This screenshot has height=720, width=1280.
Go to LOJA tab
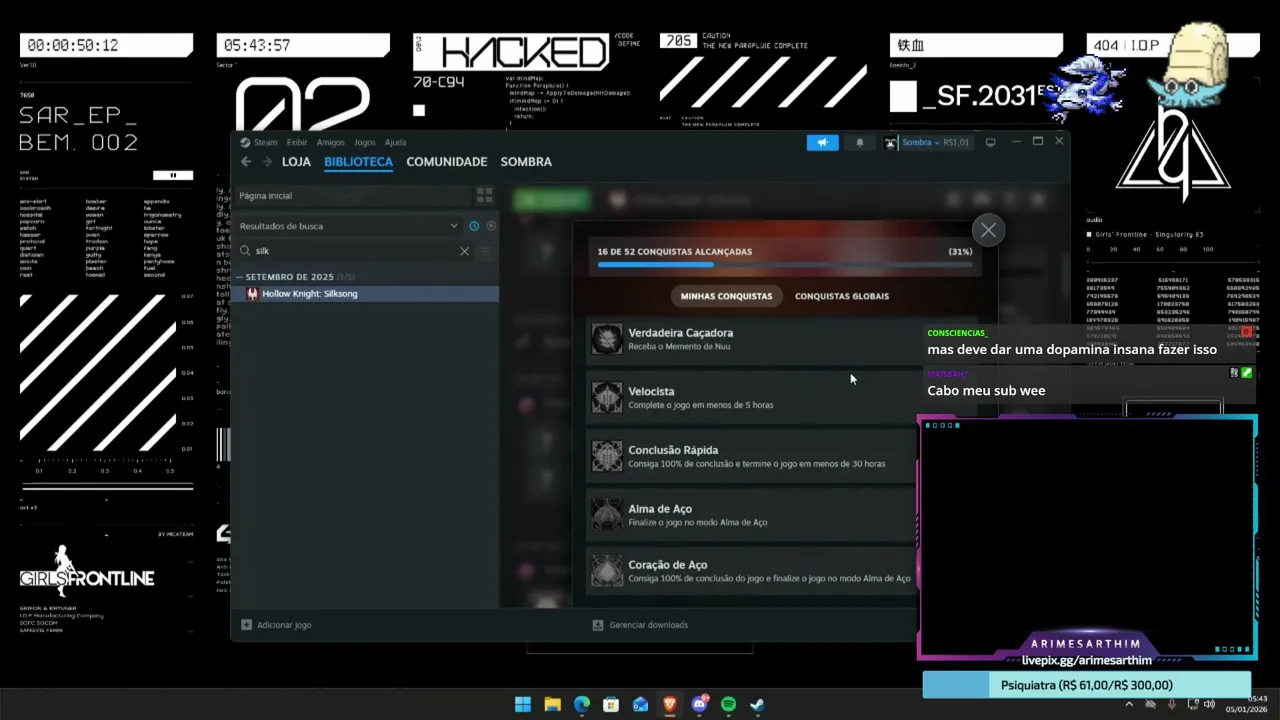pyautogui.click(x=296, y=162)
